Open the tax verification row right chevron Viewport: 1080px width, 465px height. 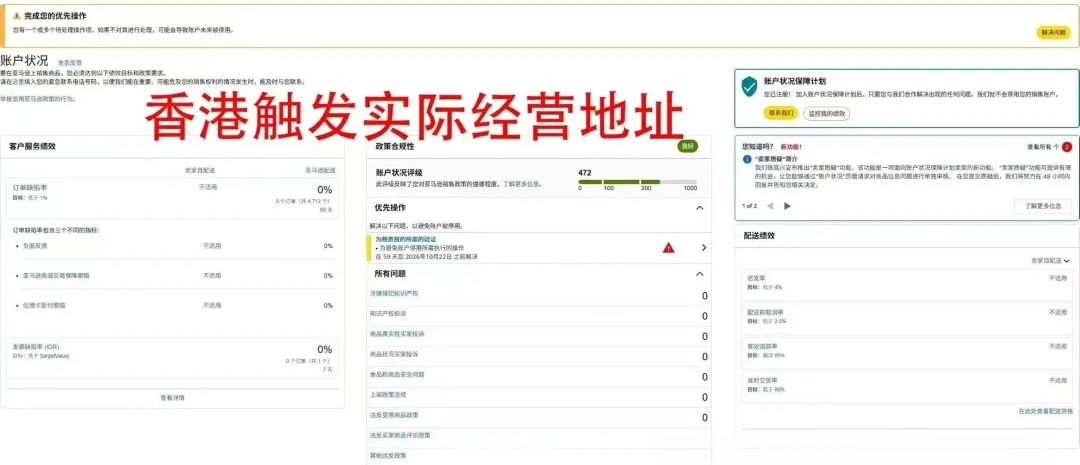tap(704, 248)
